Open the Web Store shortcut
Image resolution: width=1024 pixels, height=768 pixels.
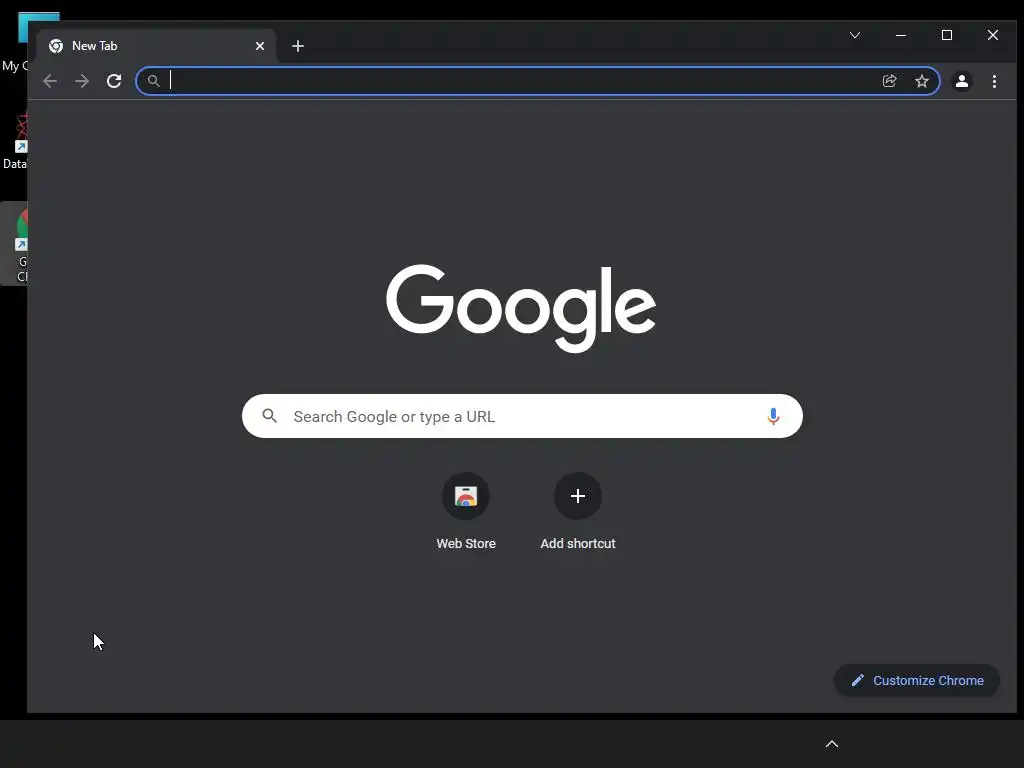click(x=466, y=511)
